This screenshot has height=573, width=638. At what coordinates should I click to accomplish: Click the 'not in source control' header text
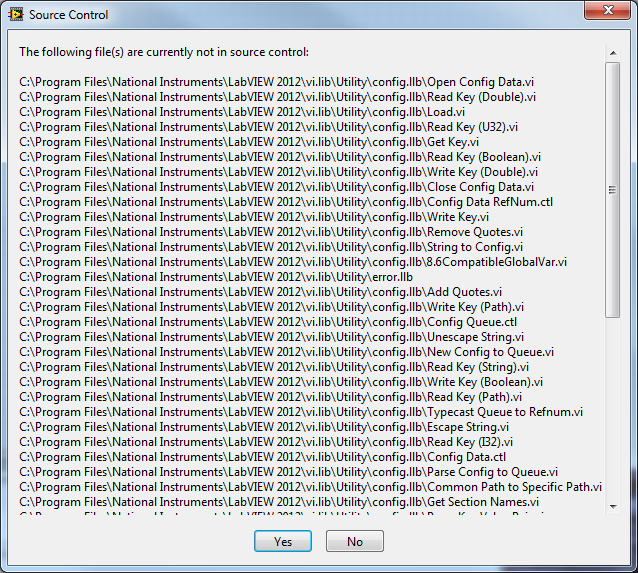point(164,52)
